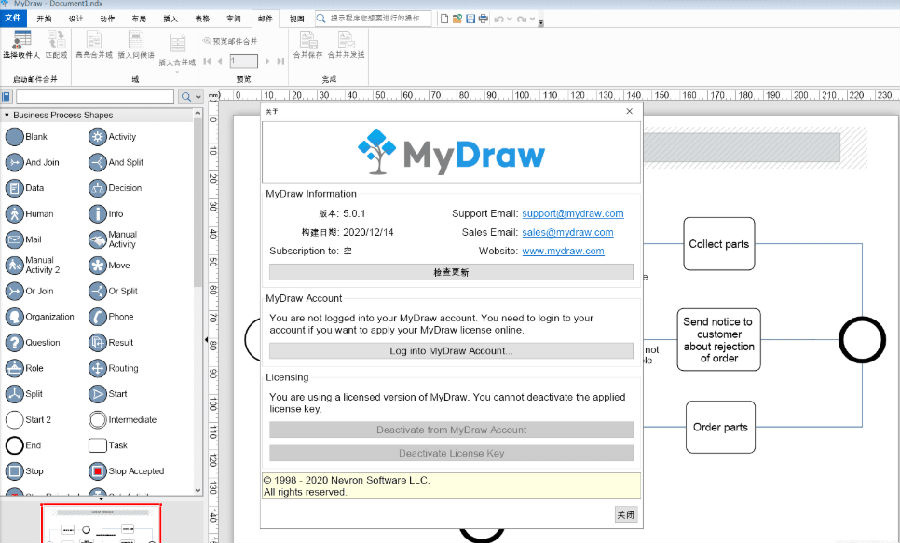The image size is (900, 543).
Task: Click Log into MyDraw Account button
Action: click(x=451, y=351)
